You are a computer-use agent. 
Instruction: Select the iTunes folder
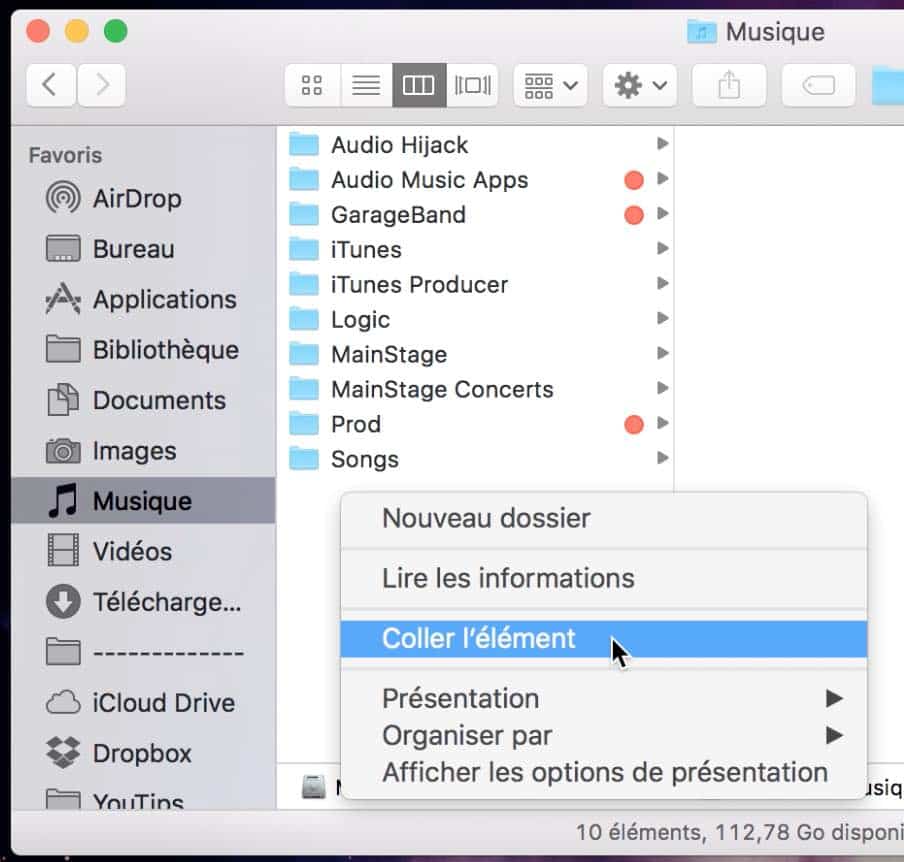[475, 250]
